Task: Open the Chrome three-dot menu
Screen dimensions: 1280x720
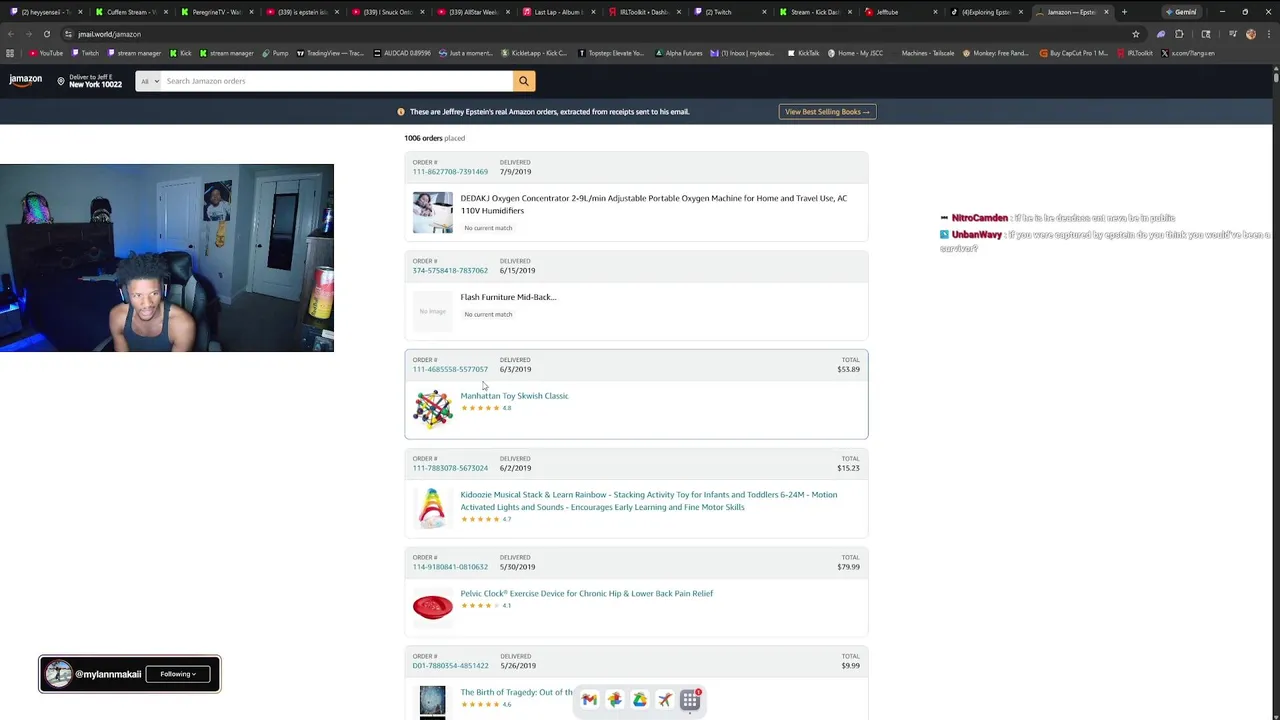Action: tap(1269, 34)
